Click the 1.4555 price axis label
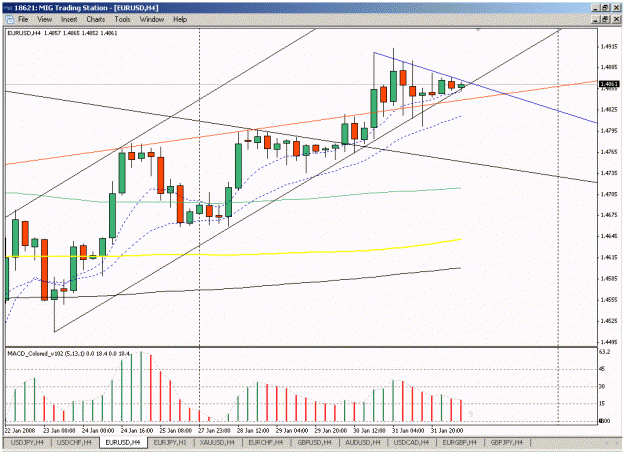The width and height of the screenshot is (625, 452). [609, 300]
